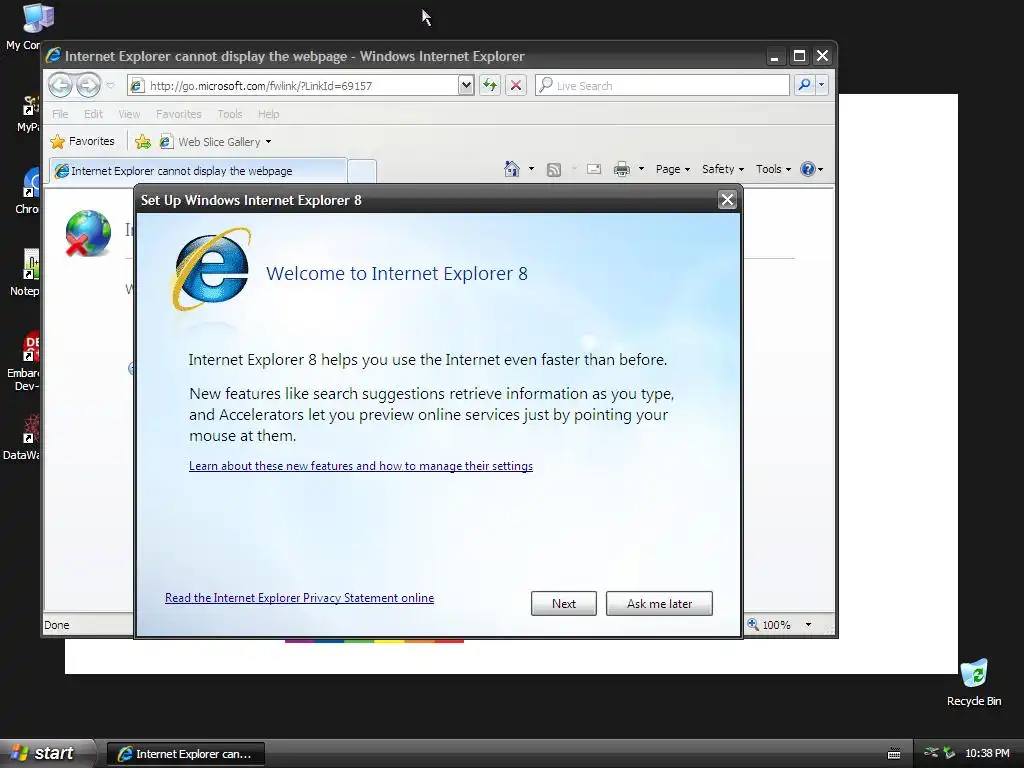Select the Internet Explorer cannot display tab
The width and height of the screenshot is (1024, 768).
pyautogui.click(x=199, y=170)
